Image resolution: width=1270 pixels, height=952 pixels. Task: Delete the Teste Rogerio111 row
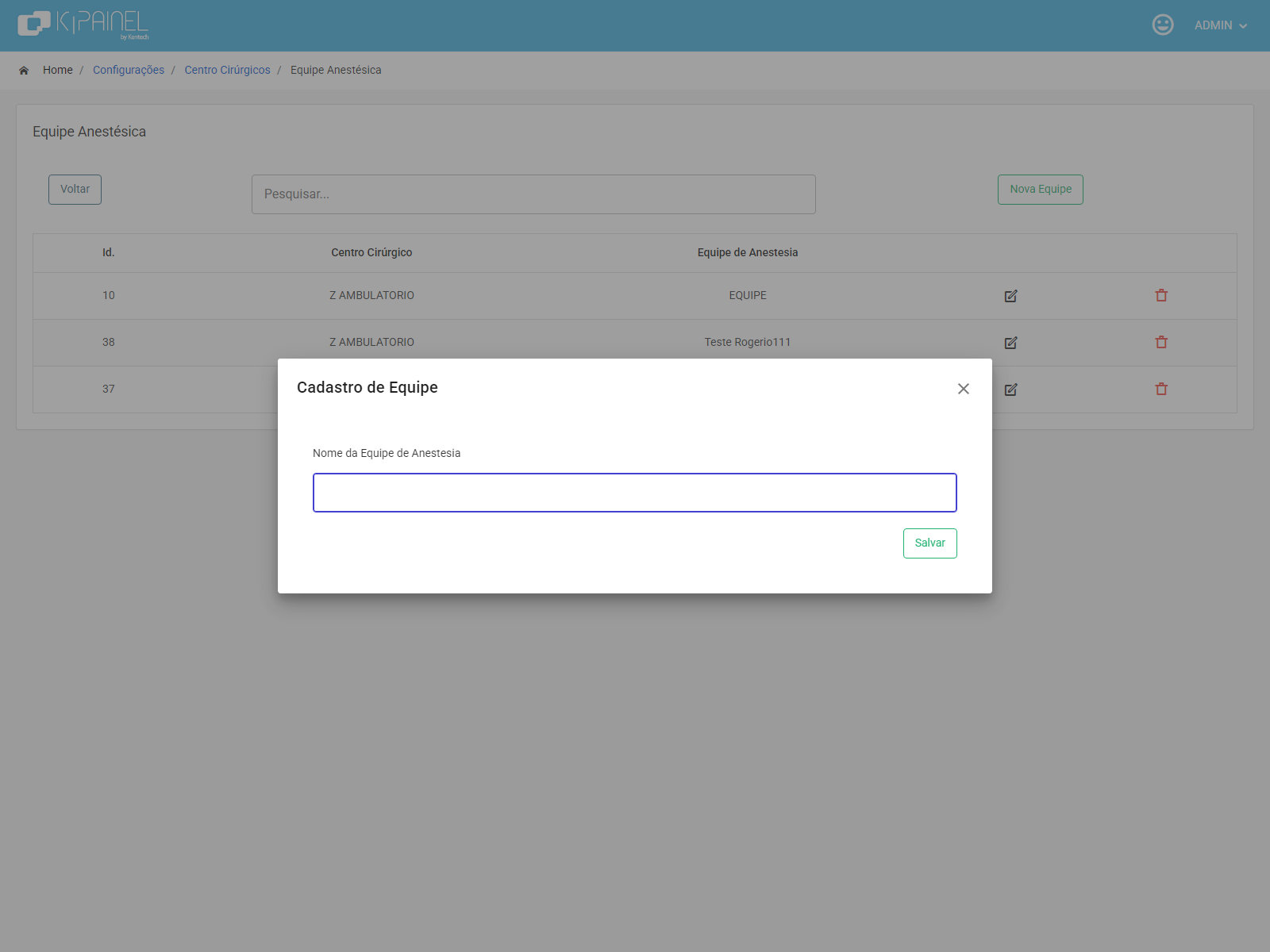[1161, 342]
